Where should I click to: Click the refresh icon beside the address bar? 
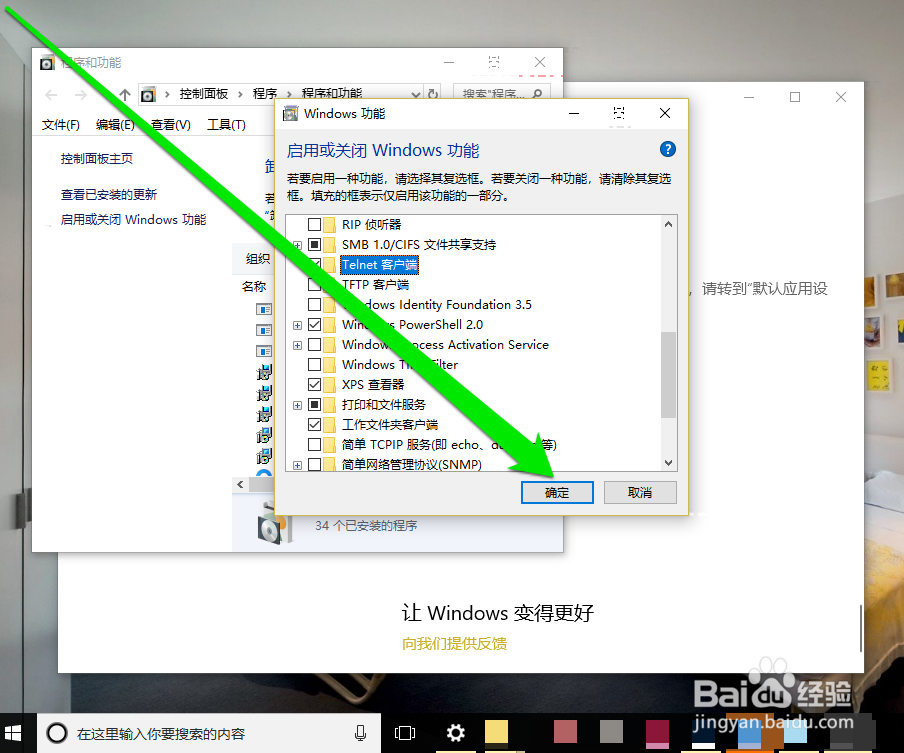click(434, 93)
